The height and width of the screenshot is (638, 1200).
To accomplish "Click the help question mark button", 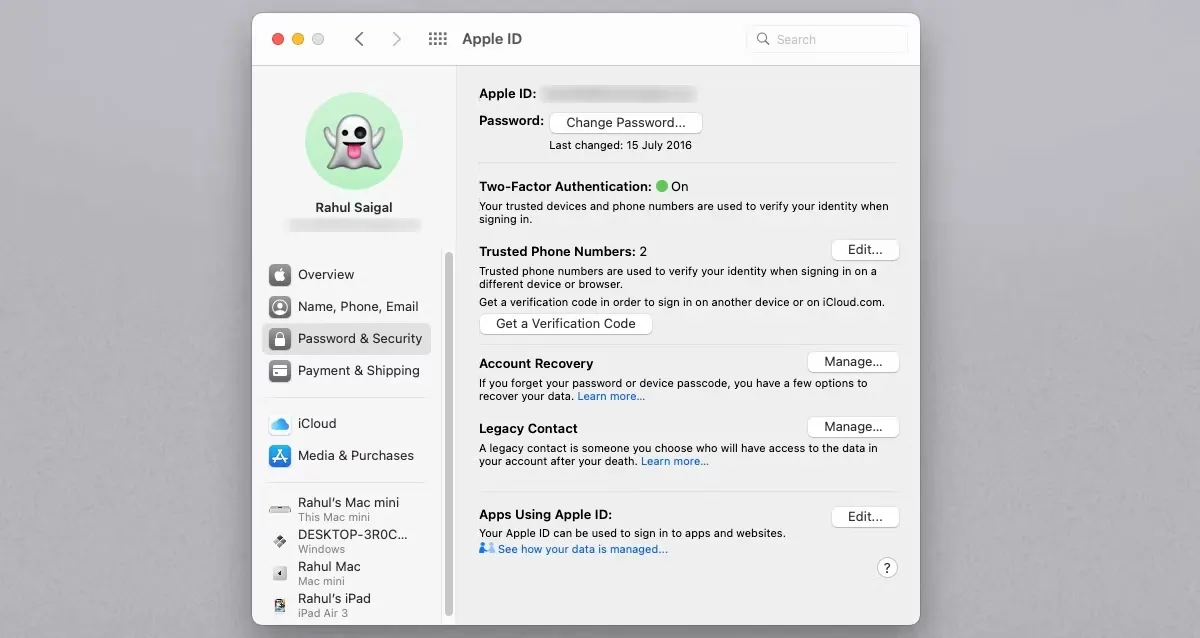I will pyautogui.click(x=887, y=568).
